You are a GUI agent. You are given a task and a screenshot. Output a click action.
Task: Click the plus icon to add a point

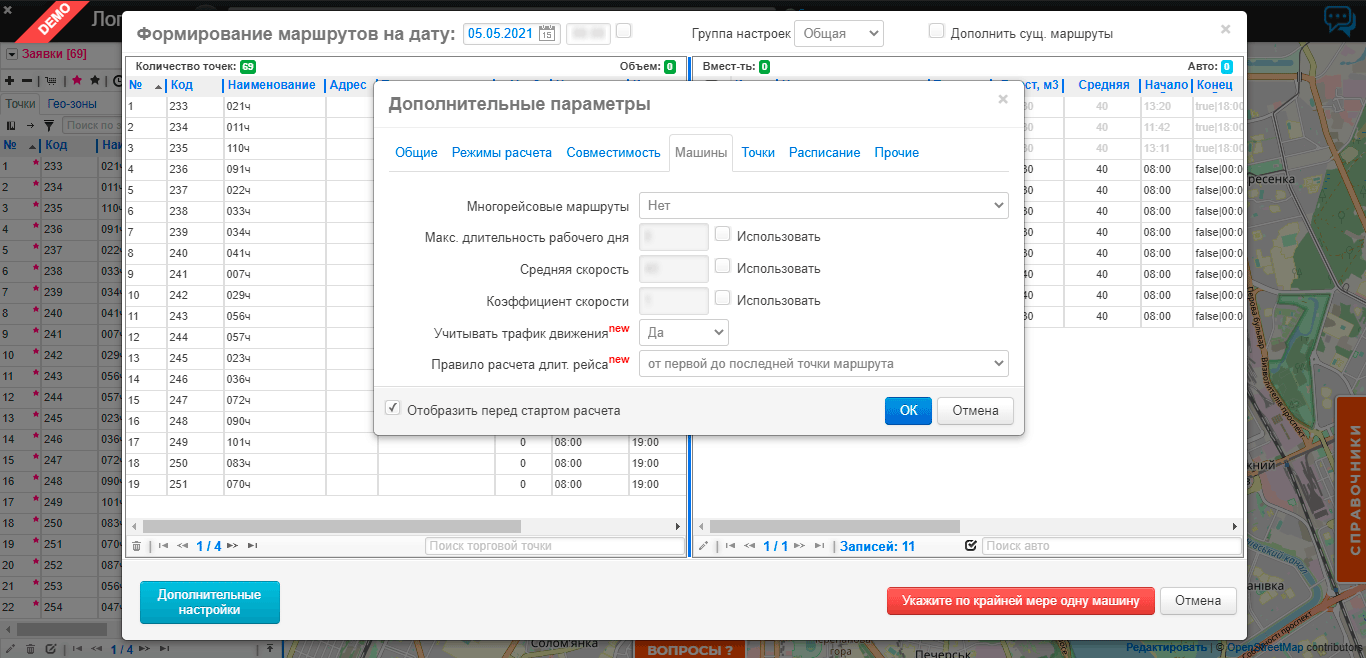click(x=9, y=80)
